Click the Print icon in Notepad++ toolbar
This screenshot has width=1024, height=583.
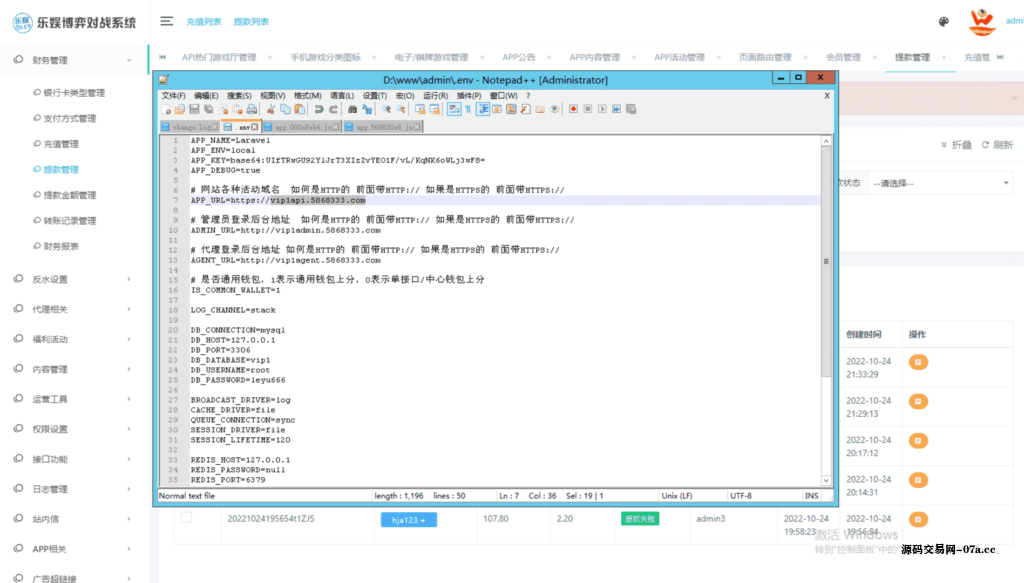[252, 109]
